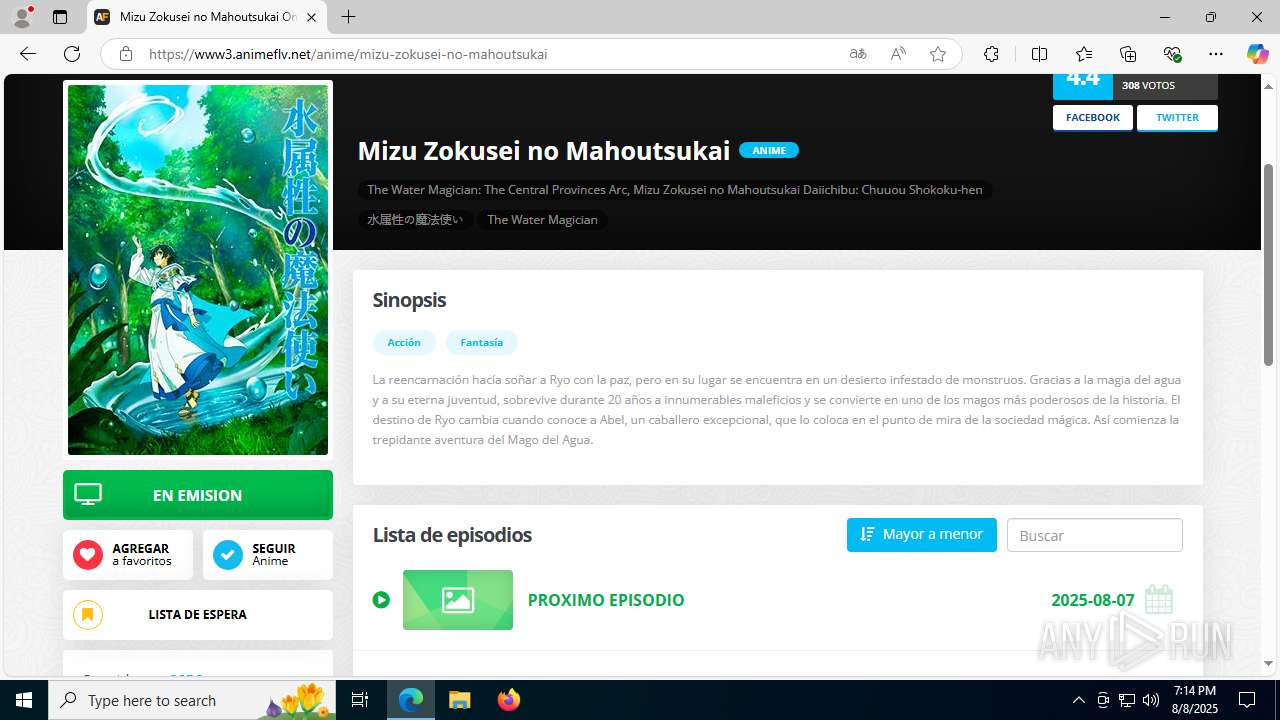Click the anime cover poster image
Image resolution: width=1280 pixels, height=720 pixels.
[x=198, y=270]
